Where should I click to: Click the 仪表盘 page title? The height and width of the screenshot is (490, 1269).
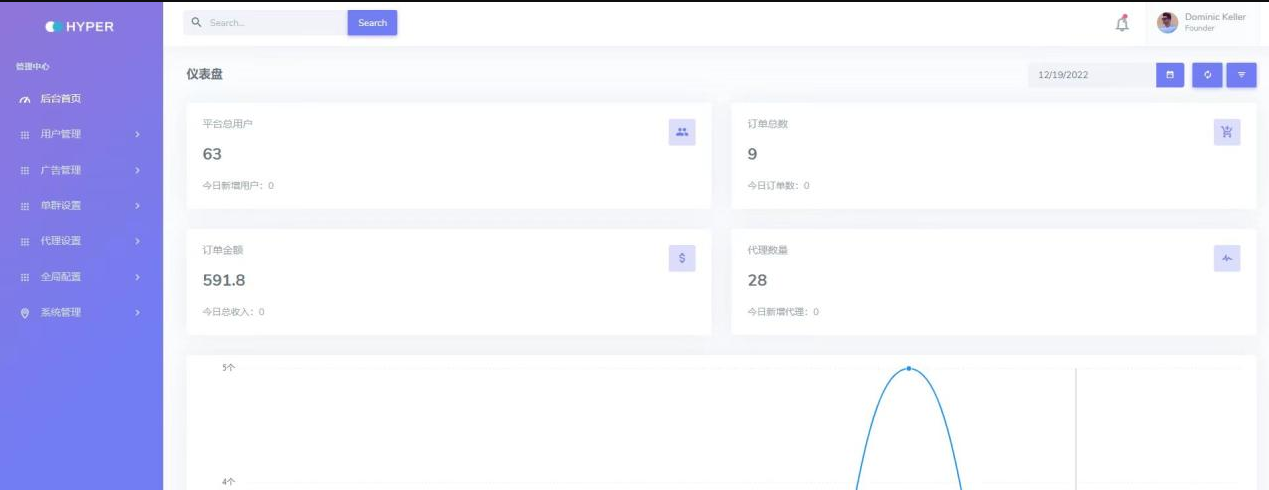pos(204,74)
